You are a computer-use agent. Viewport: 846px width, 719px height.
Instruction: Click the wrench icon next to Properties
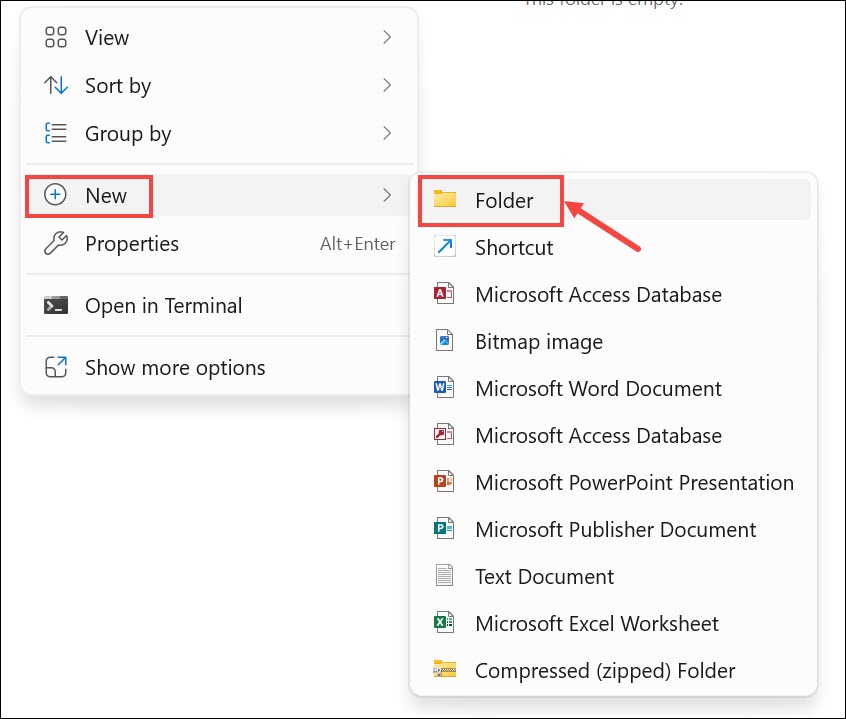coord(56,243)
